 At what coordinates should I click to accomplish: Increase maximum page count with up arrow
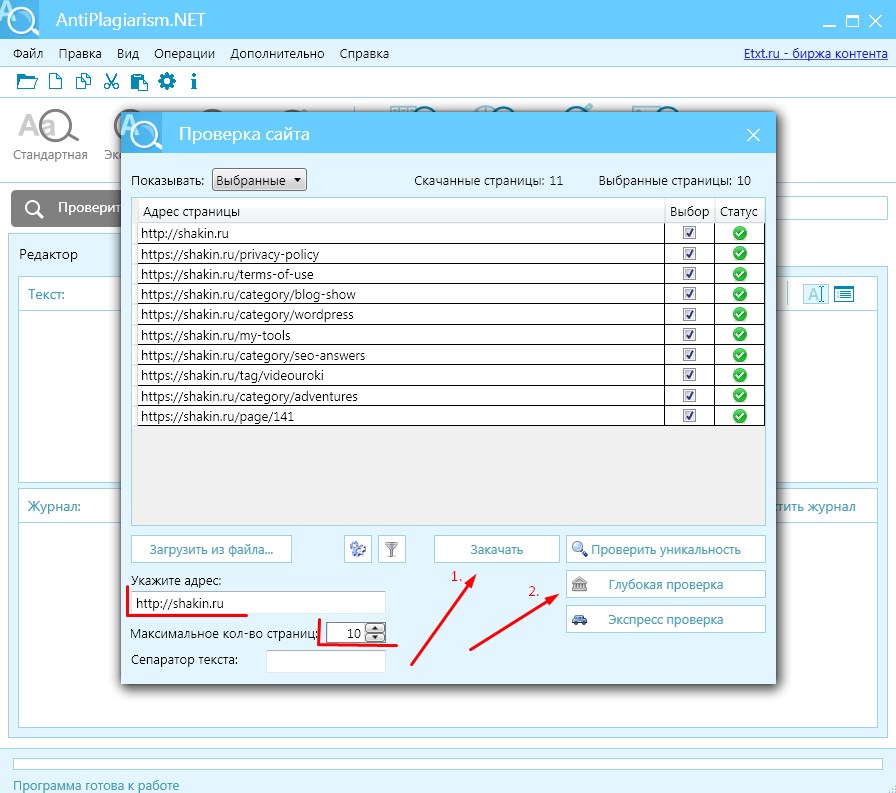pyautogui.click(x=375, y=628)
